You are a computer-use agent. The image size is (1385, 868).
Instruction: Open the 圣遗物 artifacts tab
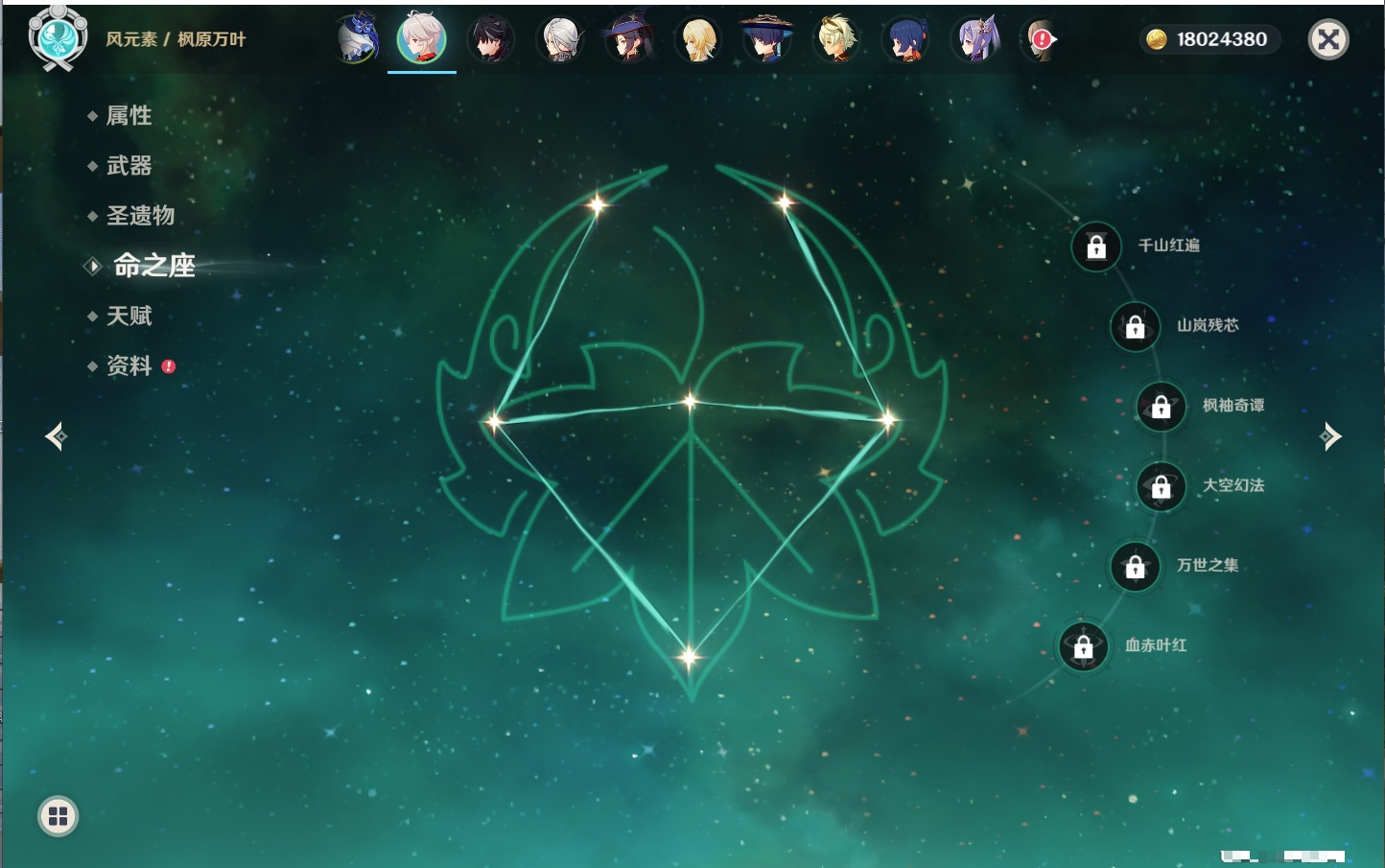(140, 216)
